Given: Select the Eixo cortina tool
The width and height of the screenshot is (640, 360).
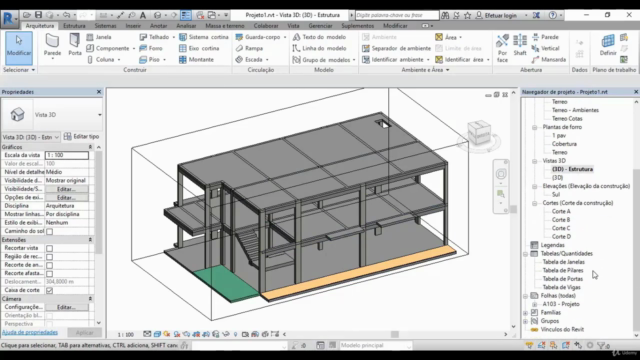Looking at the screenshot, I should [199, 48].
